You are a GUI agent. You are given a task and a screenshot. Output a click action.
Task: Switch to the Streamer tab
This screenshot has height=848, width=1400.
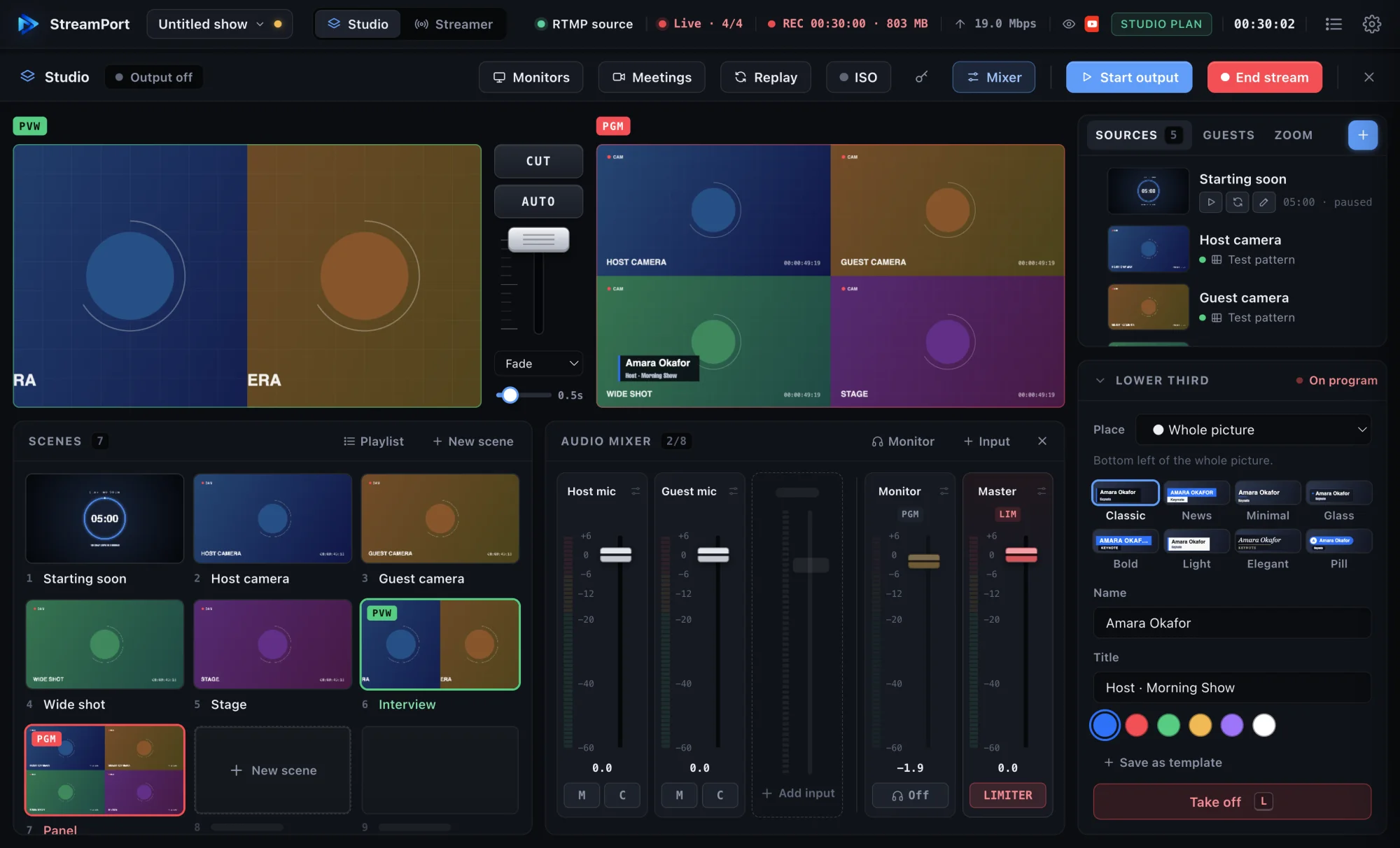454,24
